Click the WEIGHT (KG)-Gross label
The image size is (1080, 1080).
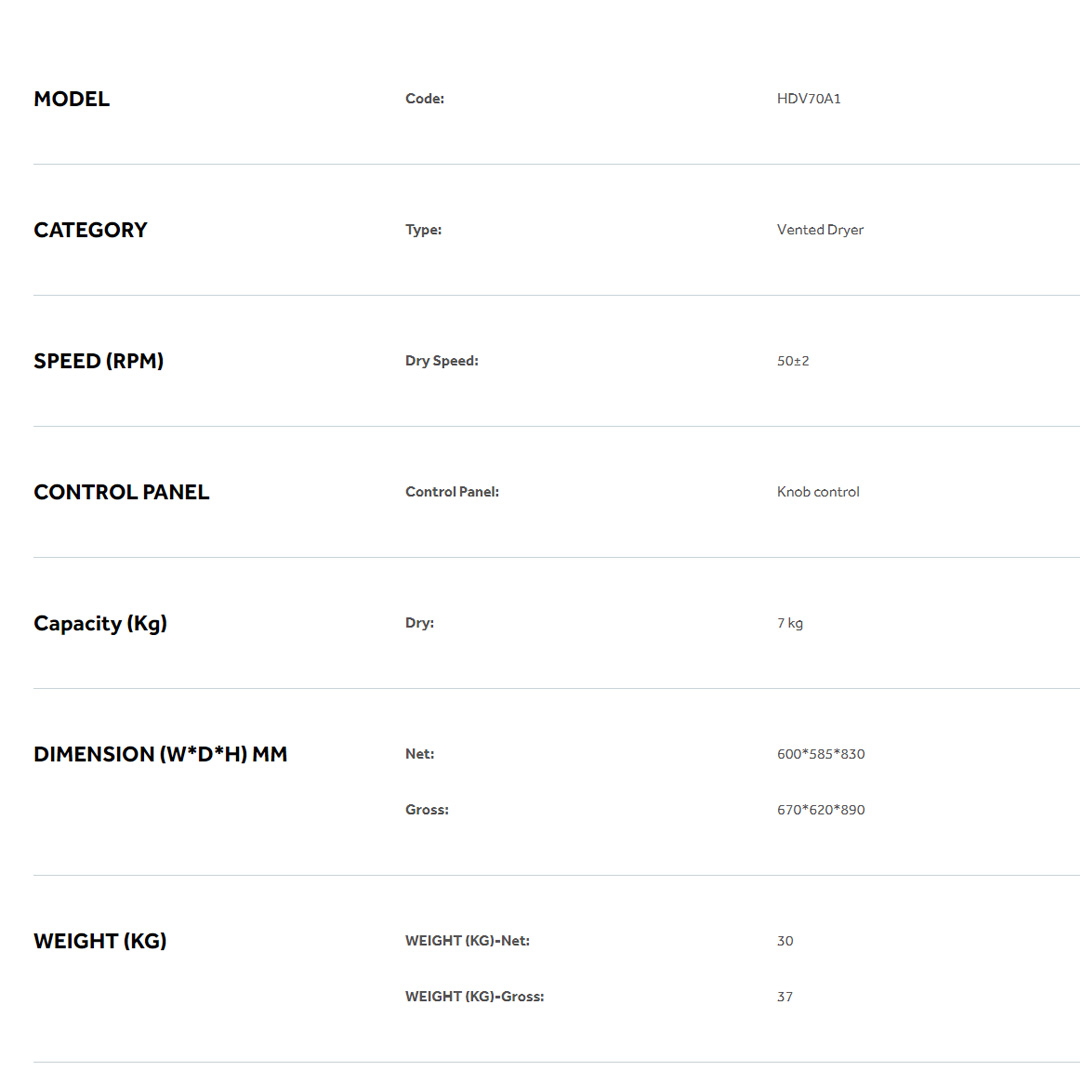click(474, 997)
